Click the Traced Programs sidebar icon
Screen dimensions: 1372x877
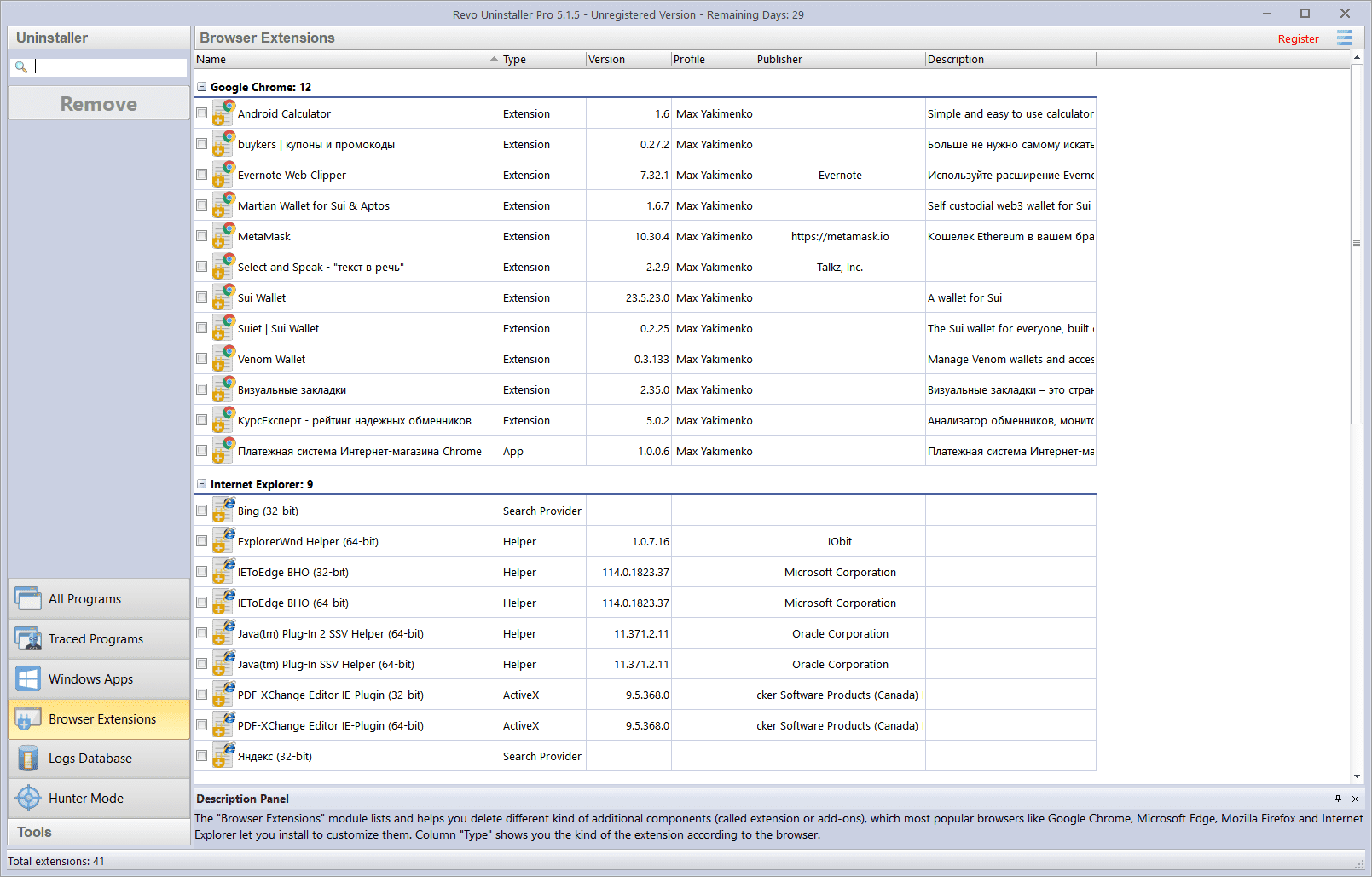pos(28,638)
